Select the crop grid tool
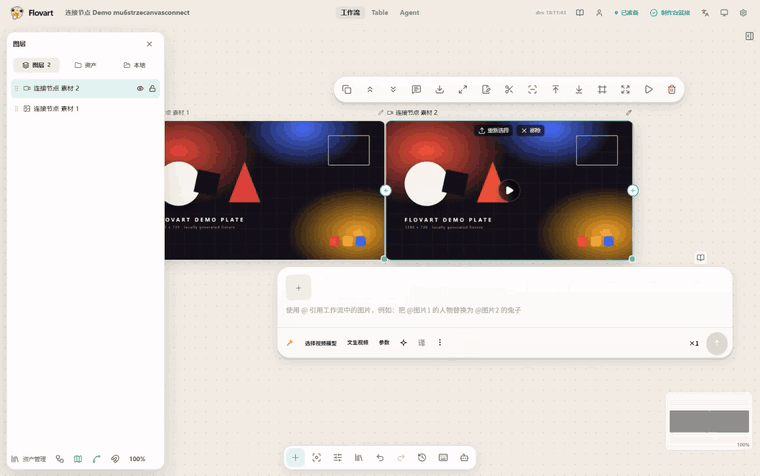760x476 pixels. (602, 89)
